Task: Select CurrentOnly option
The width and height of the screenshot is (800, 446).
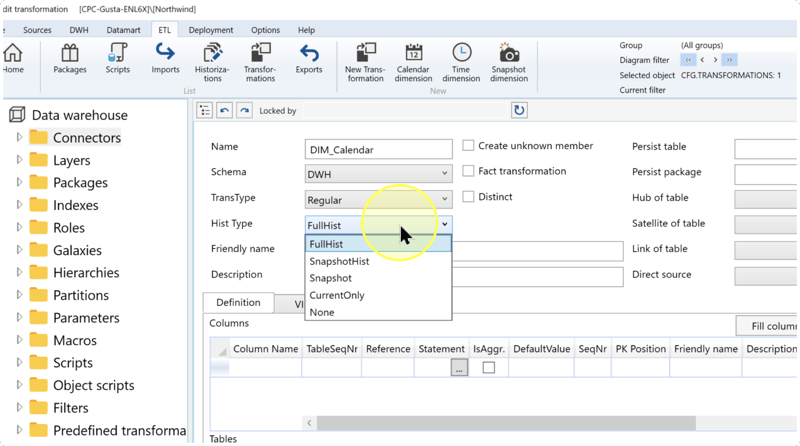Action: coord(378,295)
